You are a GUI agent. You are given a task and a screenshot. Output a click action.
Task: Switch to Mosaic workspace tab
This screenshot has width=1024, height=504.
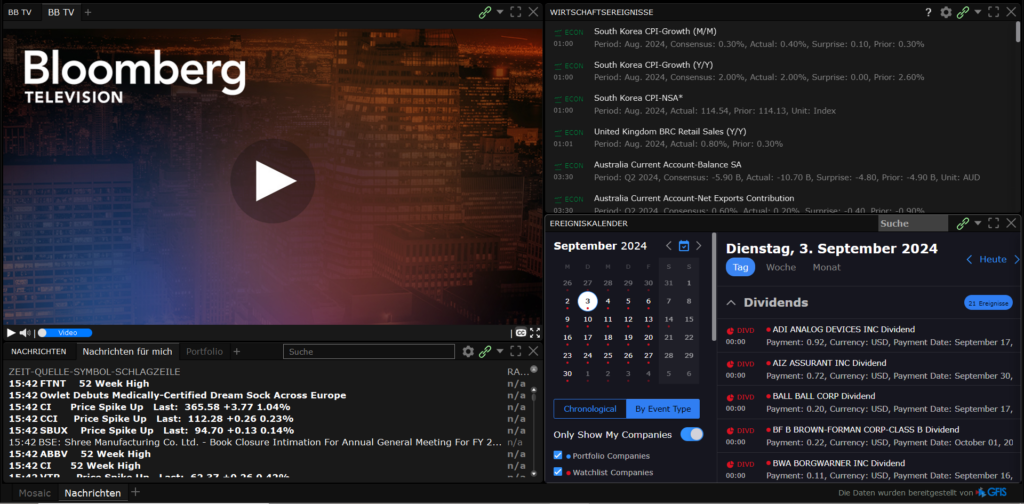pos(35,493)
